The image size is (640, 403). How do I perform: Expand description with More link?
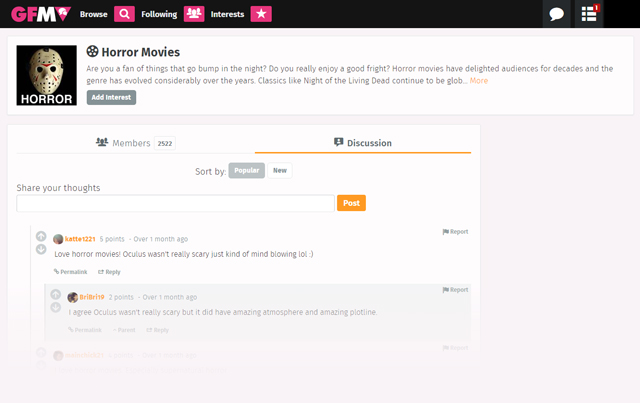tap(478, 80)
